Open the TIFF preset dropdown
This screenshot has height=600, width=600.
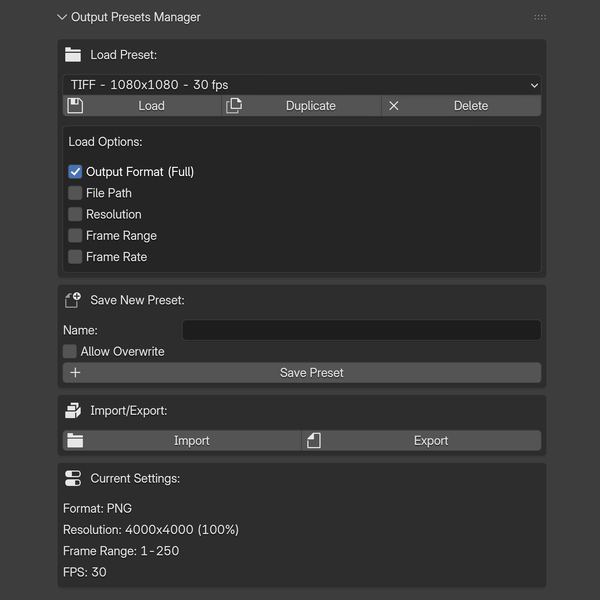(301, 85)
